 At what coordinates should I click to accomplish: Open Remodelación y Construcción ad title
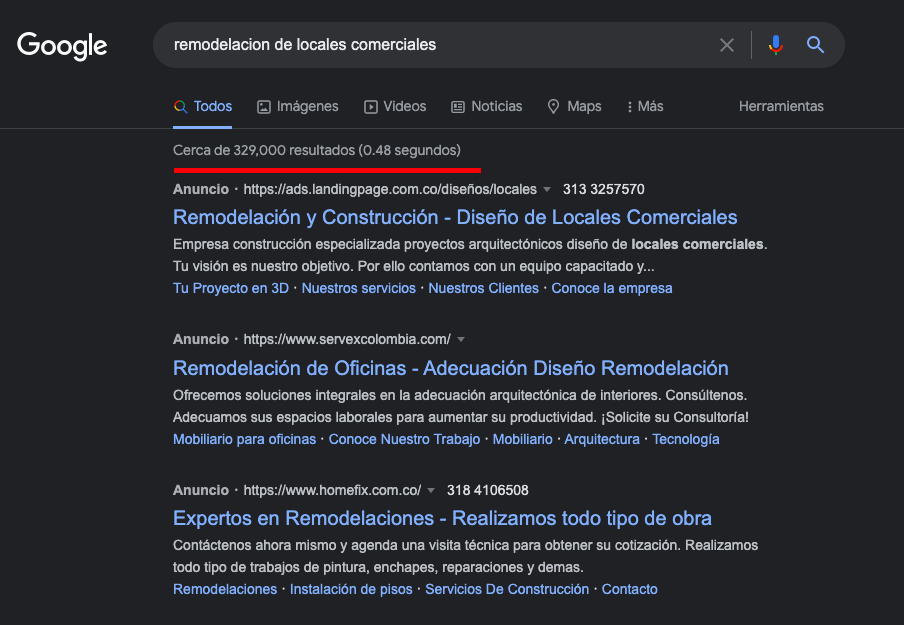pos(455,217)
